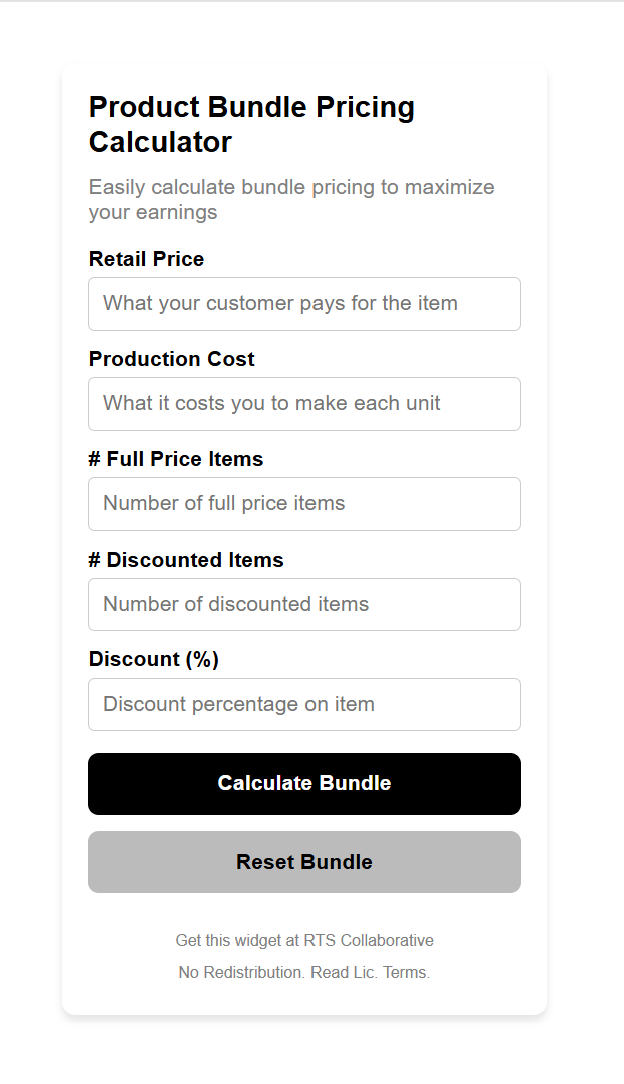Click the Retail Price input field

click(304, 304)
